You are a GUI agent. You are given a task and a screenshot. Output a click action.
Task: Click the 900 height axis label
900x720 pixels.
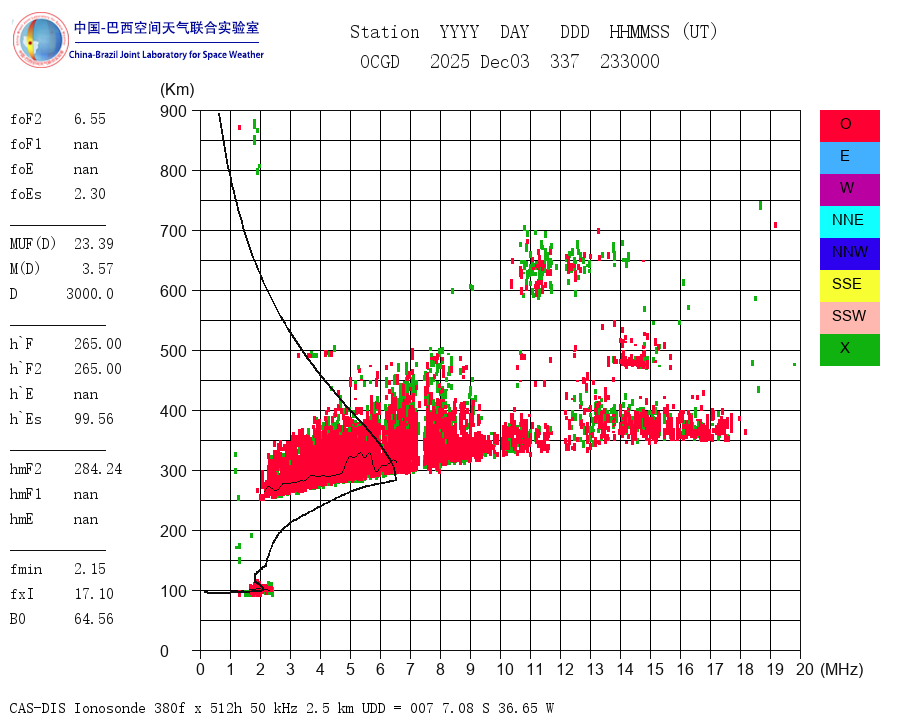click(173, 111)
